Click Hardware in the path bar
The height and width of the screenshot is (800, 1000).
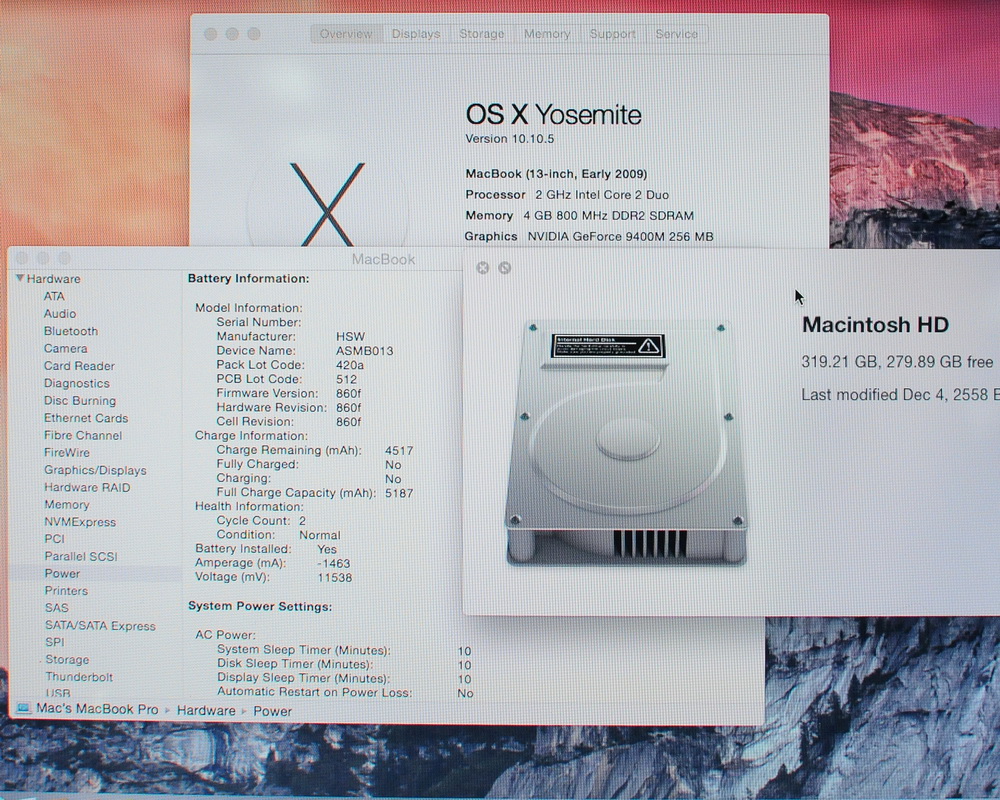(x=206, y=710)
